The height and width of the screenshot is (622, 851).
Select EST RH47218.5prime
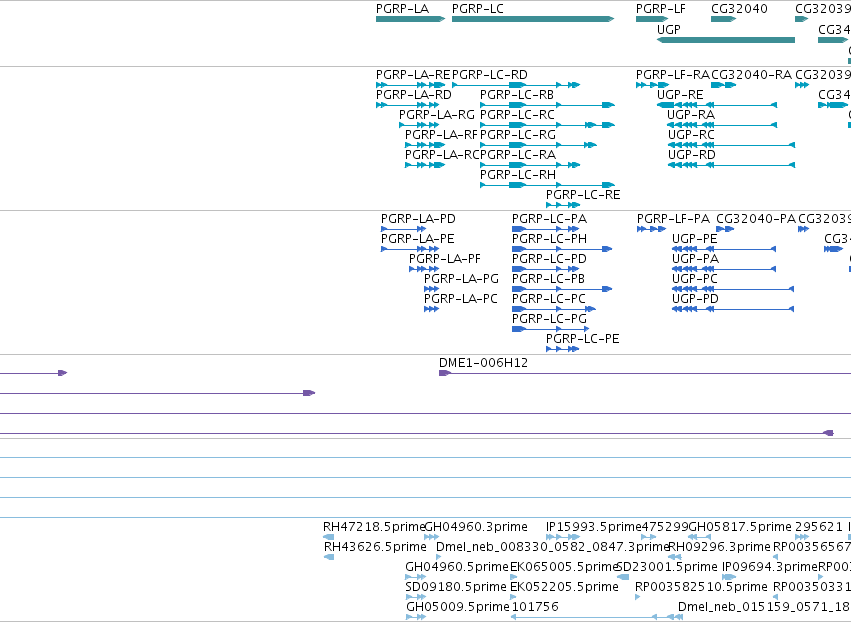coord(328,537)
